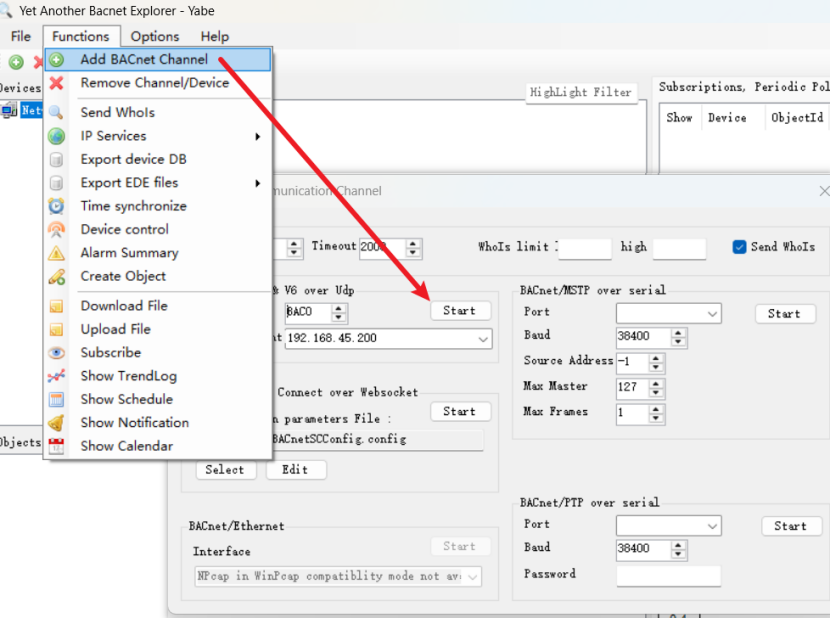Click the Add BACnet Channel green plus icon
Screen dimensions: 830x618
[x=57, y=60]
